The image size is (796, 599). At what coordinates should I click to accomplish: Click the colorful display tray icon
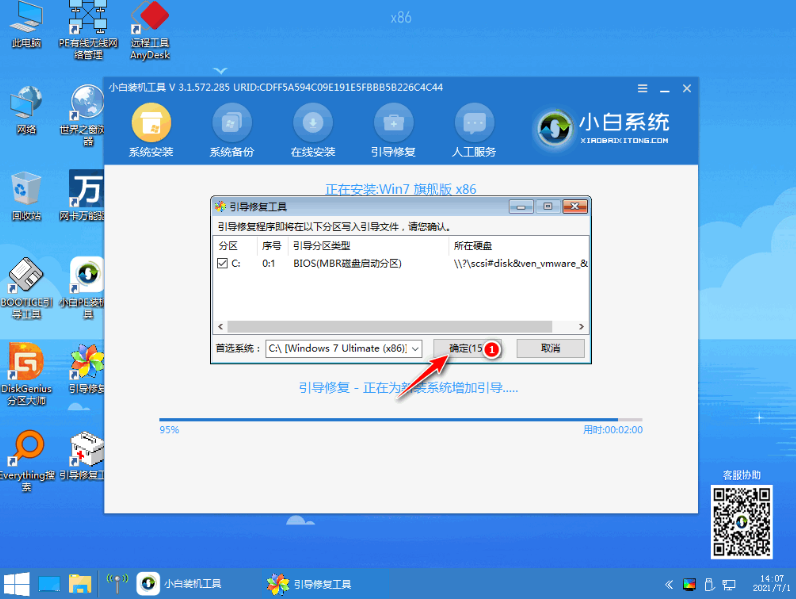[x=689, y=585]
